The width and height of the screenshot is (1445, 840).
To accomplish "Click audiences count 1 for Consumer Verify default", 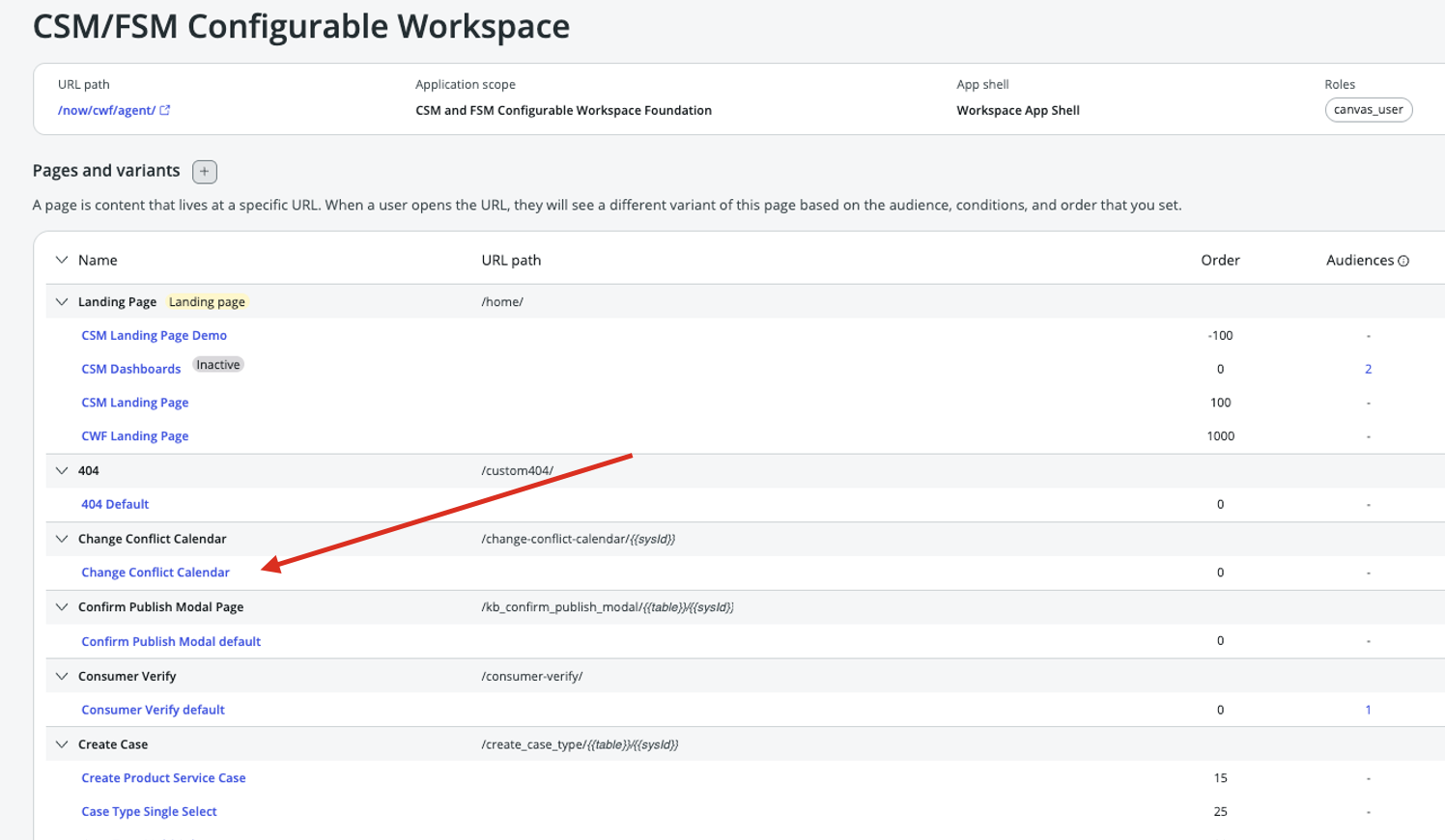I will coord(1368,710).
